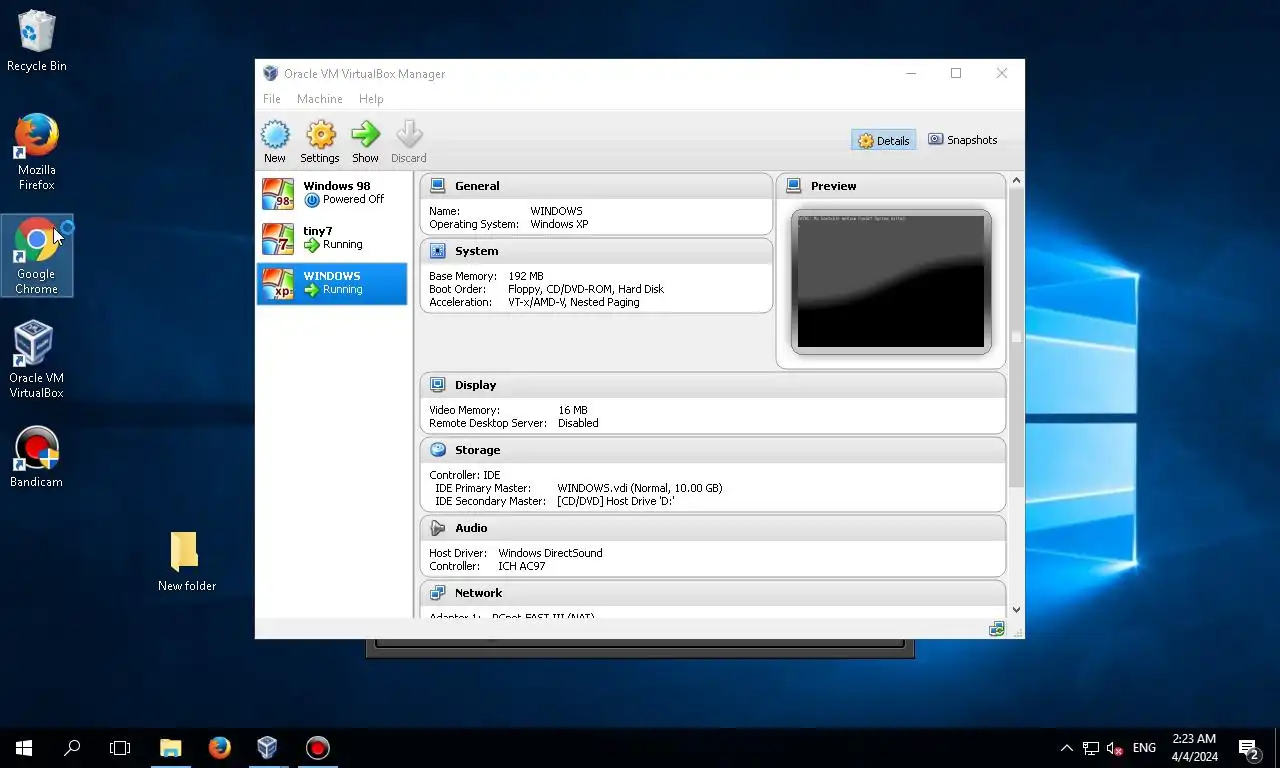This screenshot has width=1280, height=768.
Task: Click the ENG language indicator
Action: (x=1145, y=748)
